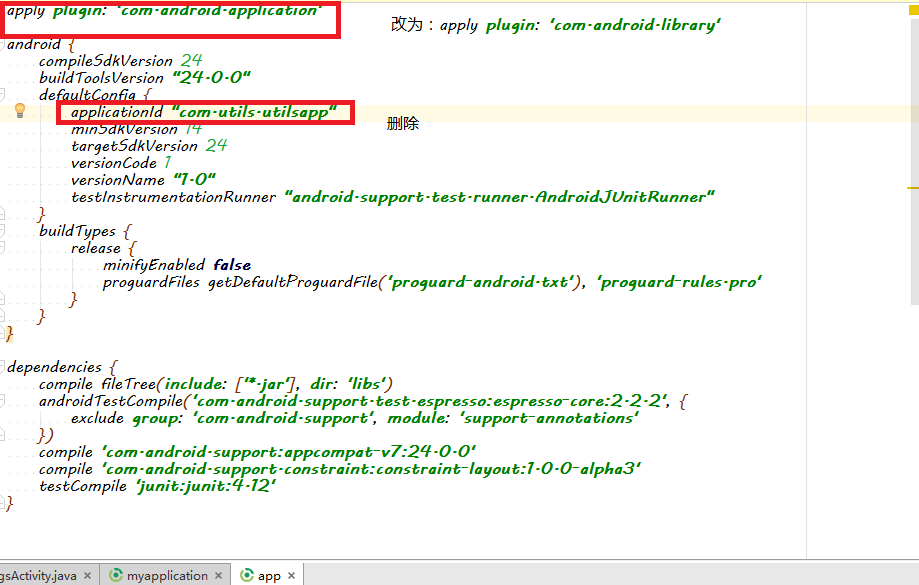Close the myapplication tab
The image size is (919, 585).
[219, 575]
